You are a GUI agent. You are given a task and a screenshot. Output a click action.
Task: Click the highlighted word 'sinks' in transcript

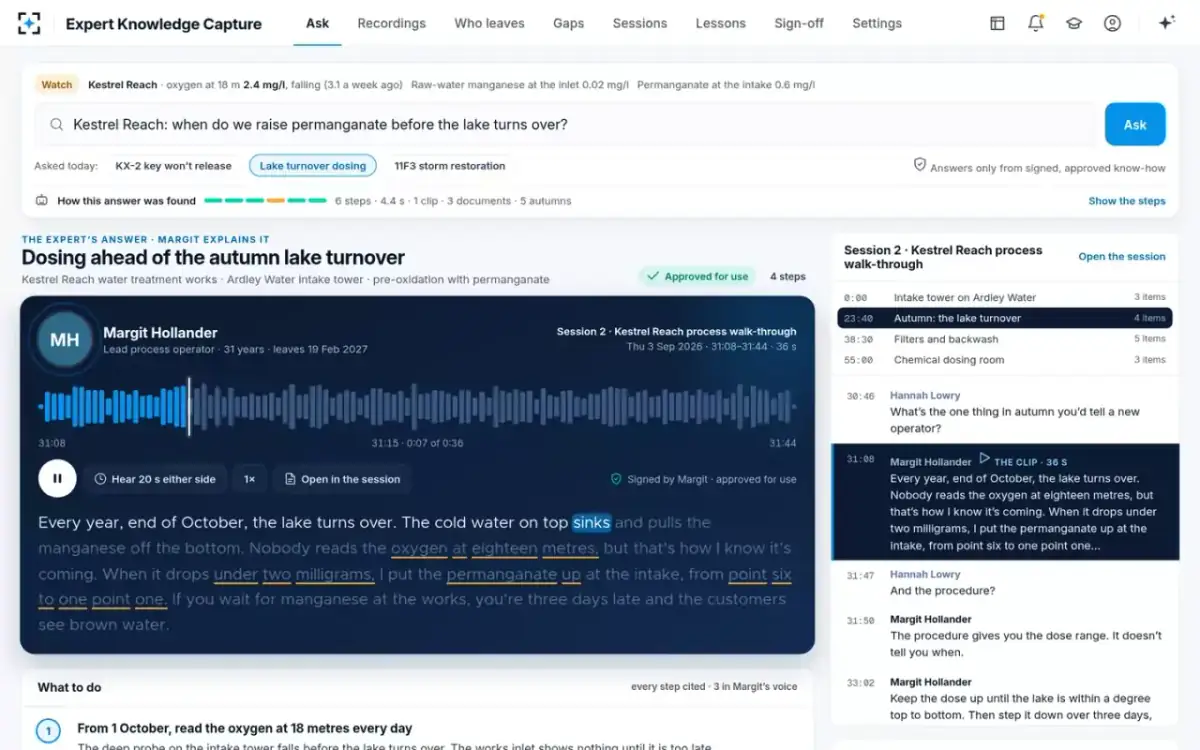click(591, 522)
